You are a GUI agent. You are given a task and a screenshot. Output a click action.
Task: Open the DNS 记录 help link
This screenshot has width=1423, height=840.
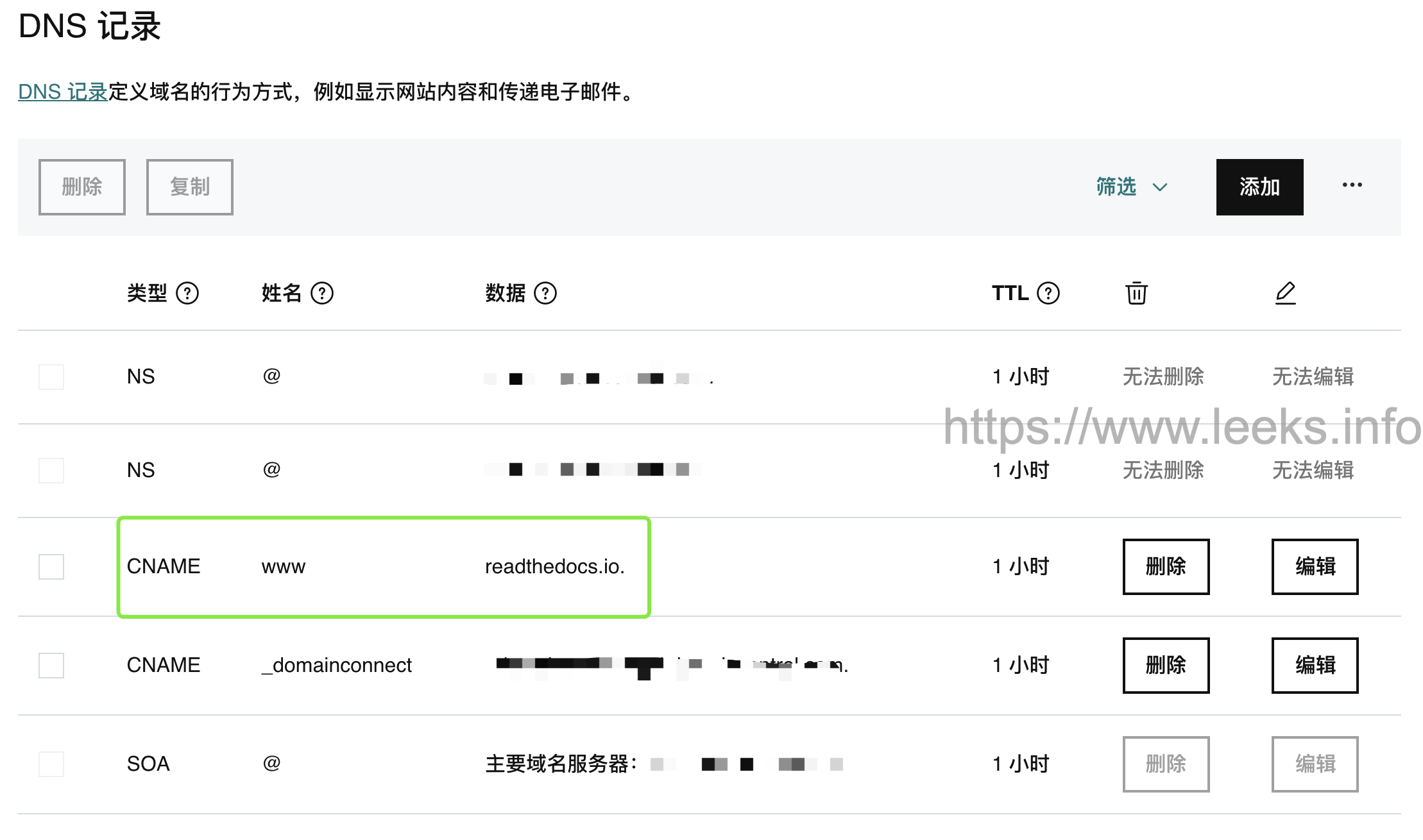tap(62, 92)
